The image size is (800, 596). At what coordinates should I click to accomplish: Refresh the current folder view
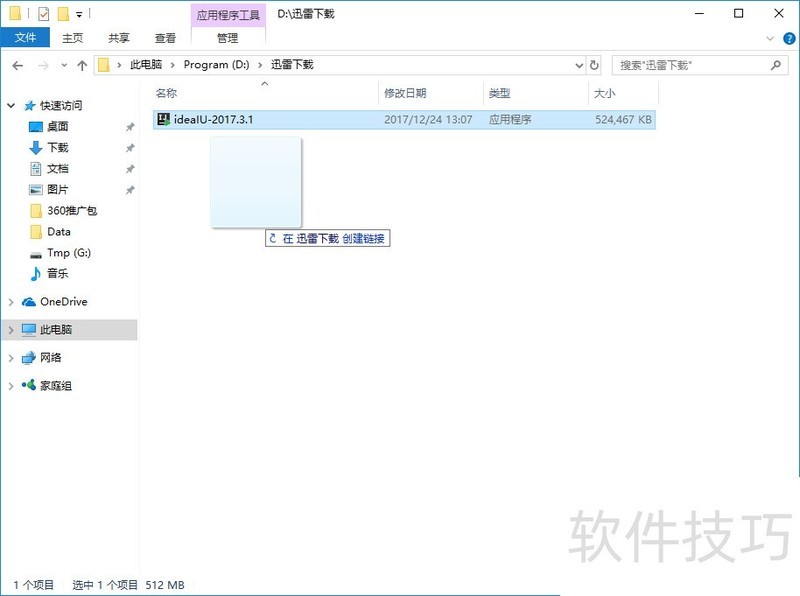point(594,65)
